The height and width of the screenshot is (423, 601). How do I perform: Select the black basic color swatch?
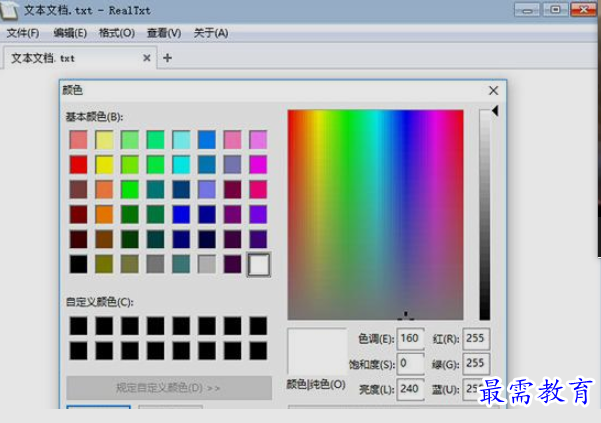[x=79, y=264]
